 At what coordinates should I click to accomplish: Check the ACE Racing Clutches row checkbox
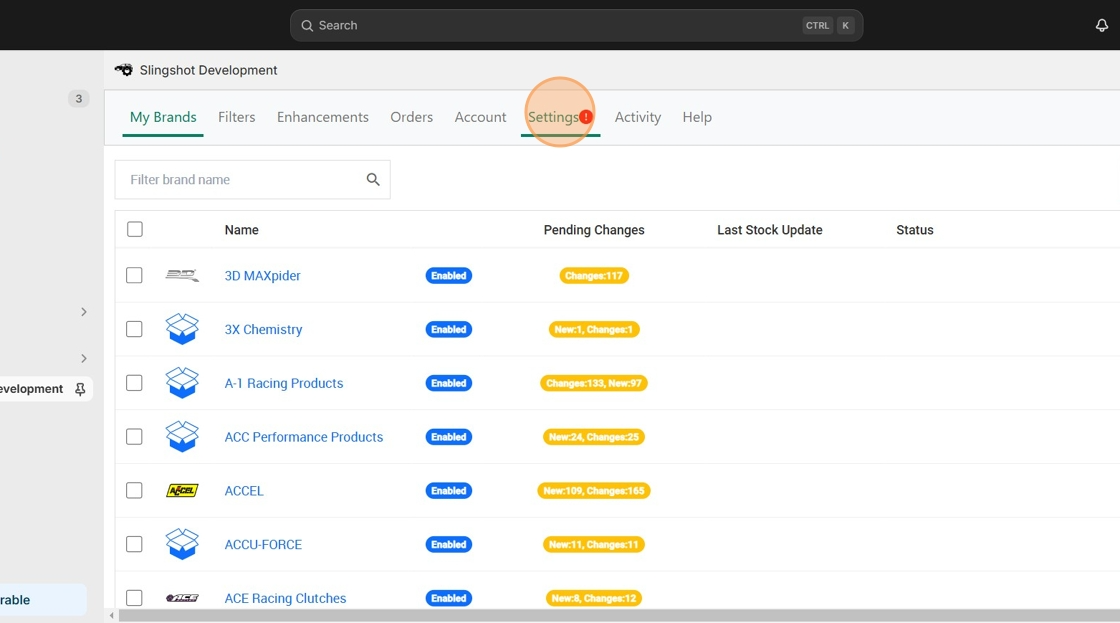(x=134, y=598)
